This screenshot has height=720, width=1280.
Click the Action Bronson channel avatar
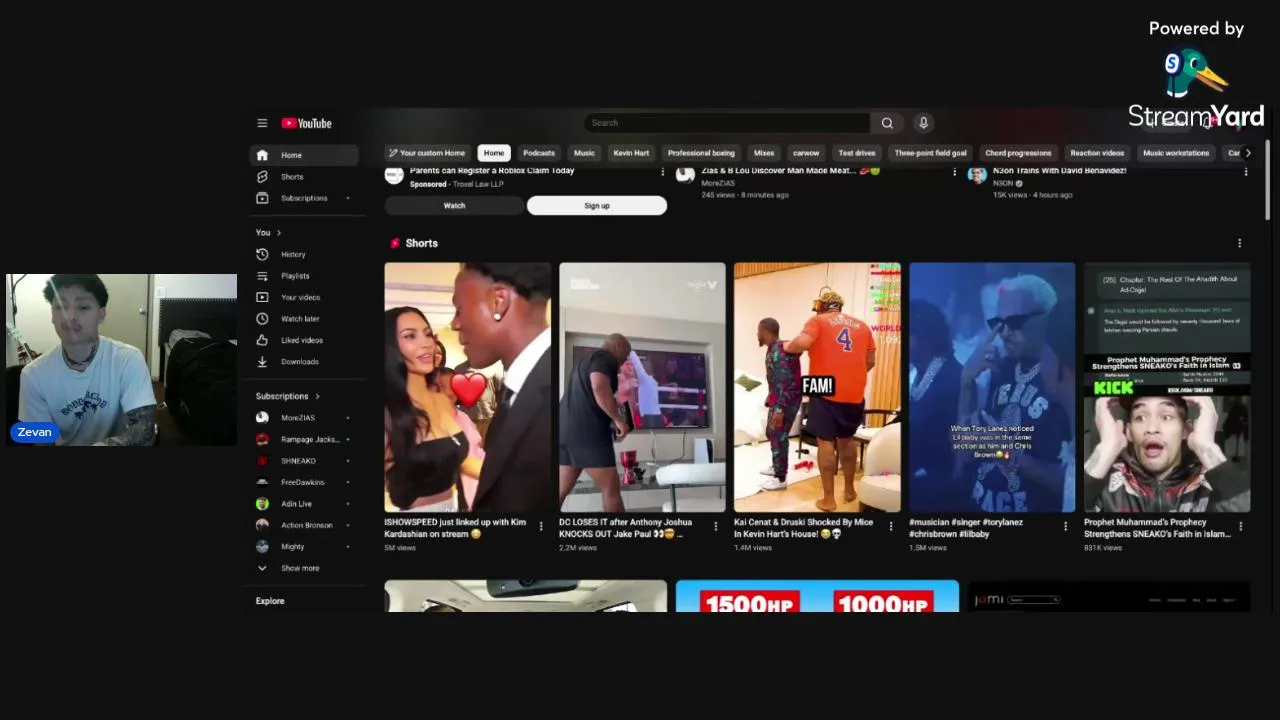[x=262, y=525]
